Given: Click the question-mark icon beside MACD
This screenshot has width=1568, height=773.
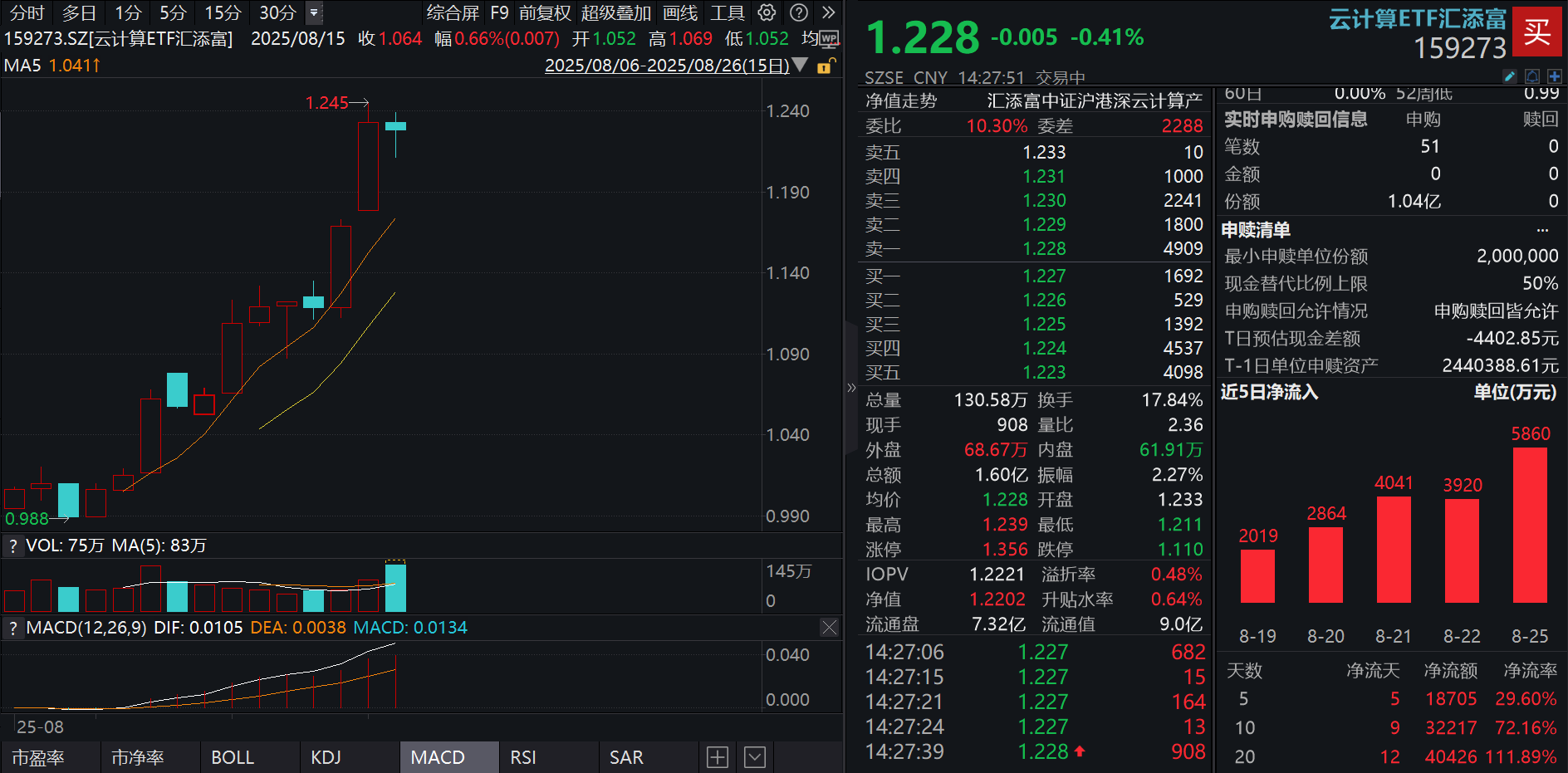Looking at the screenshot, I should [x=12, y=628].
